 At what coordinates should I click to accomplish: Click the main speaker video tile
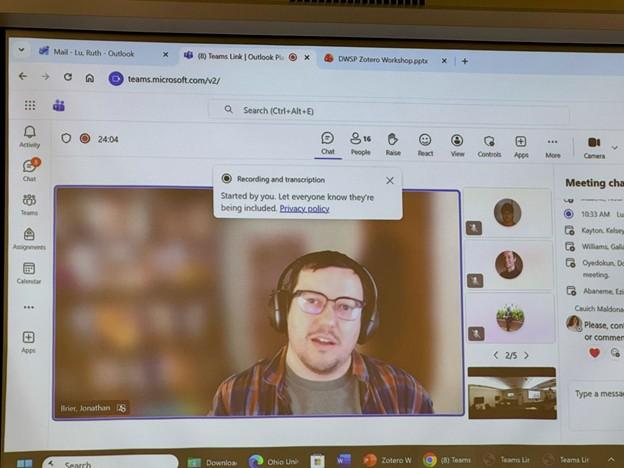pos(258,302)
